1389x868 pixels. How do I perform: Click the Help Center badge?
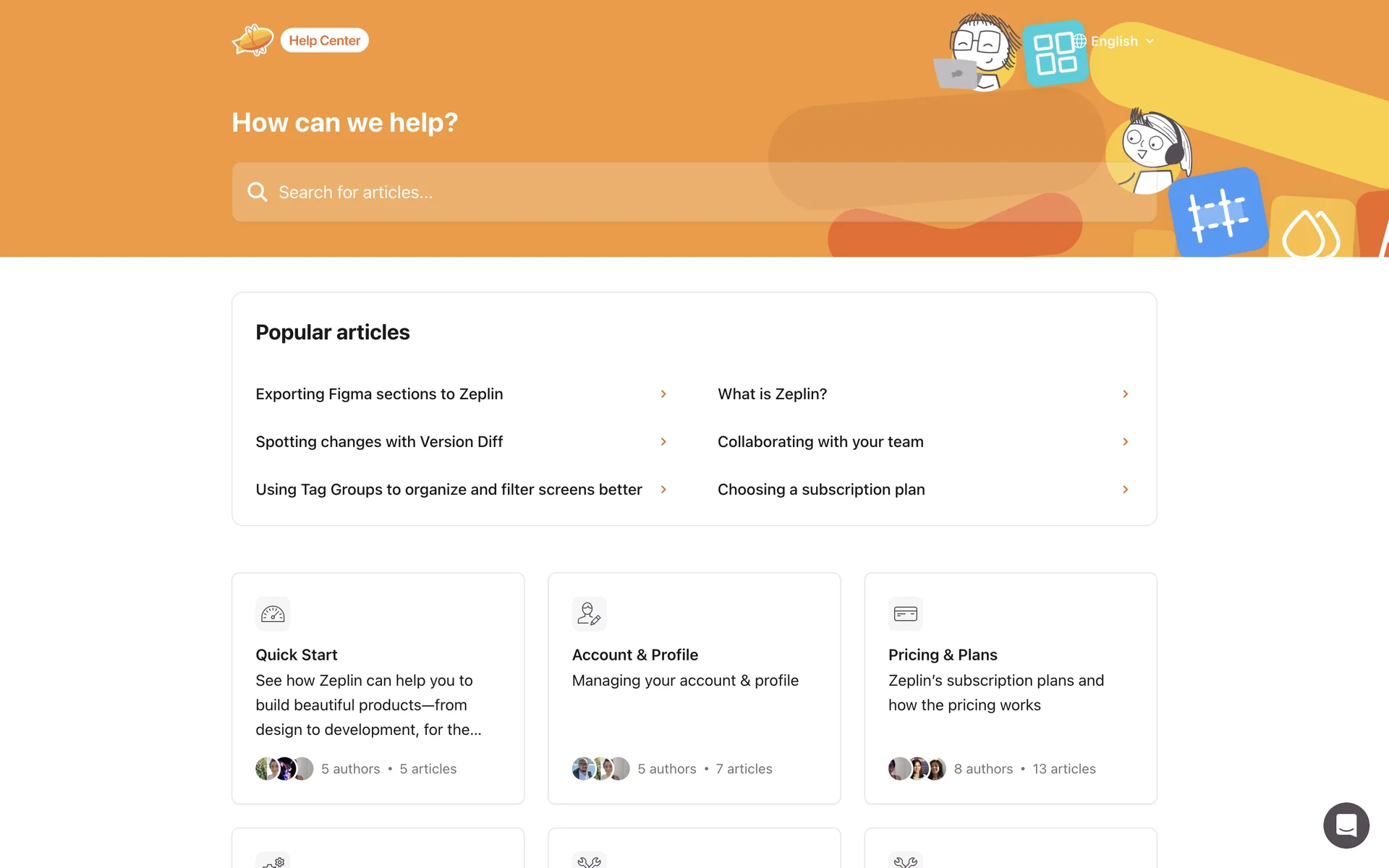point(324,41)
